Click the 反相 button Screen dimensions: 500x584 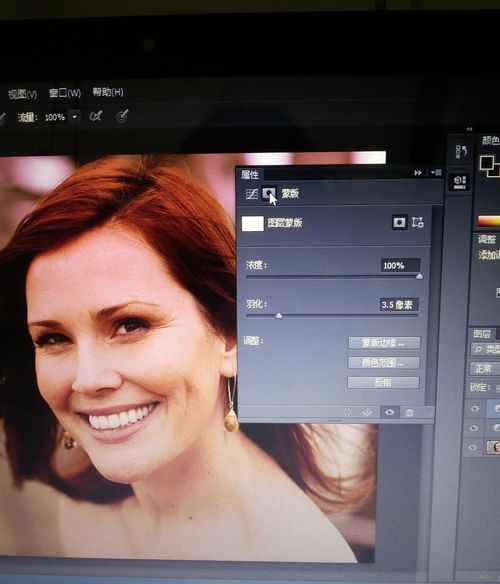(383, 382)
